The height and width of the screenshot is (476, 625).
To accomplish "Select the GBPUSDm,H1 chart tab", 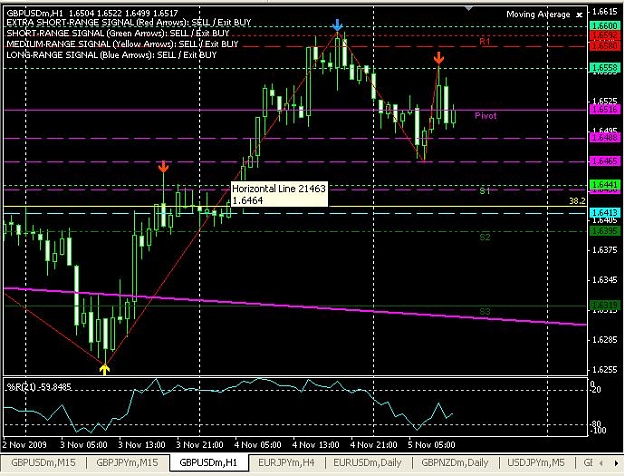I will [x=208, y=462].
